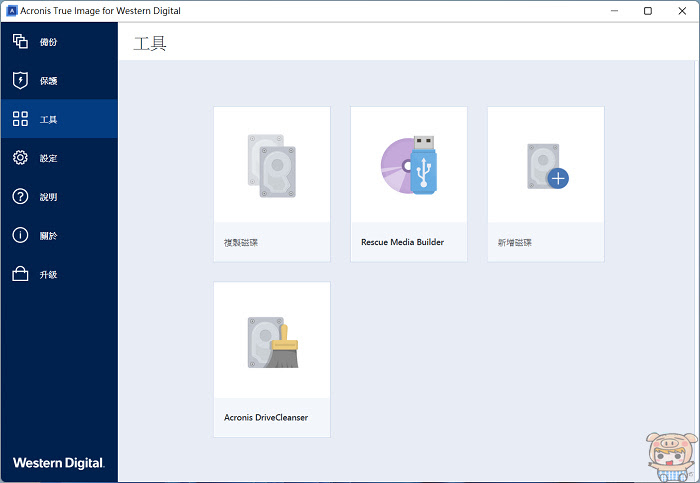Open the Rescue Media Builder USB icon
The width and height of the screenshot is (700, 483).
(x=408, y=165)
